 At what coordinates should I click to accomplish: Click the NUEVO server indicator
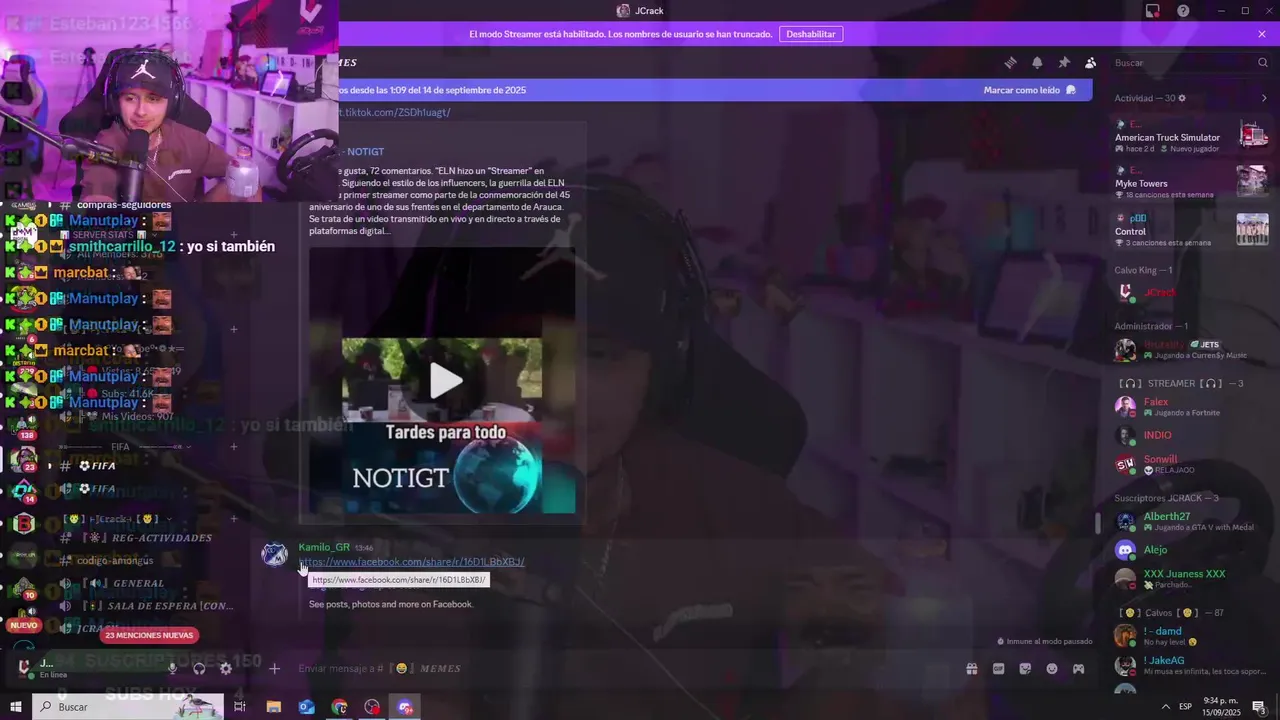point(23,626)
